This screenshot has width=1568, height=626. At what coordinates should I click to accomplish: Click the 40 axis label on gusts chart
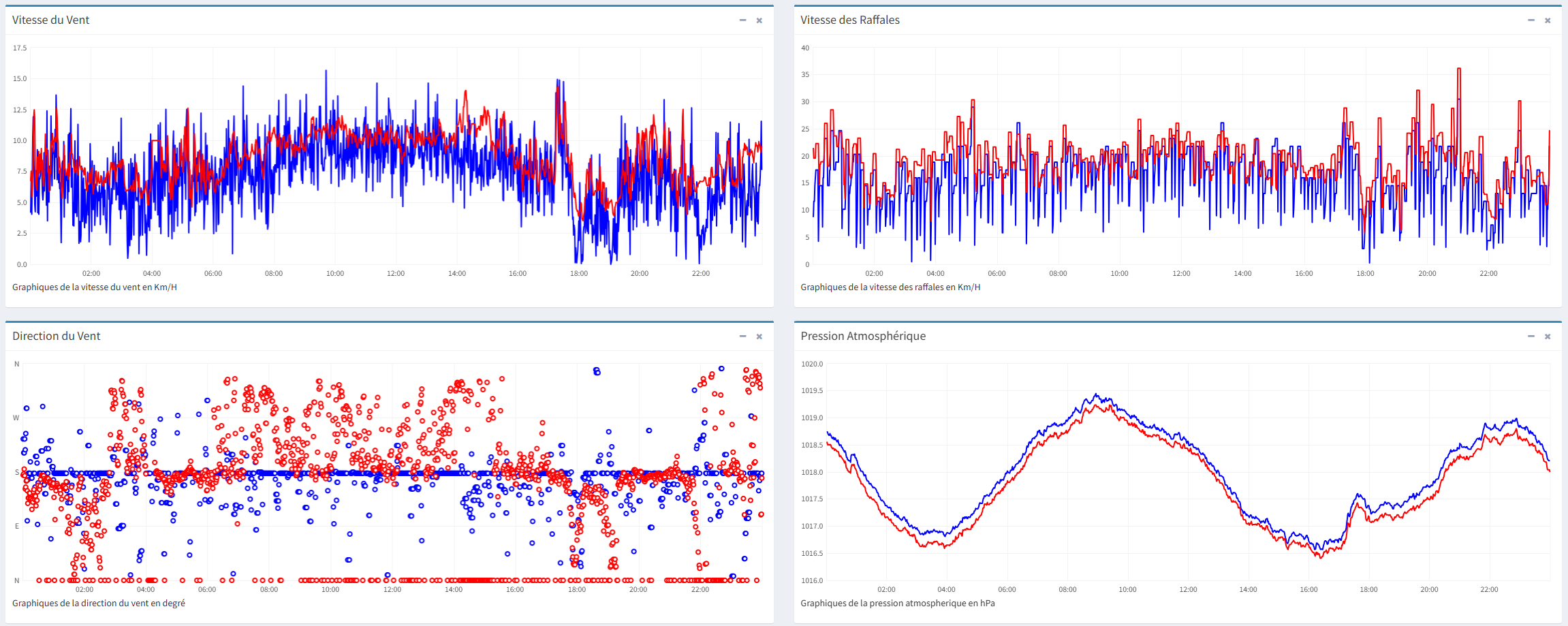(x=805, y=48)
